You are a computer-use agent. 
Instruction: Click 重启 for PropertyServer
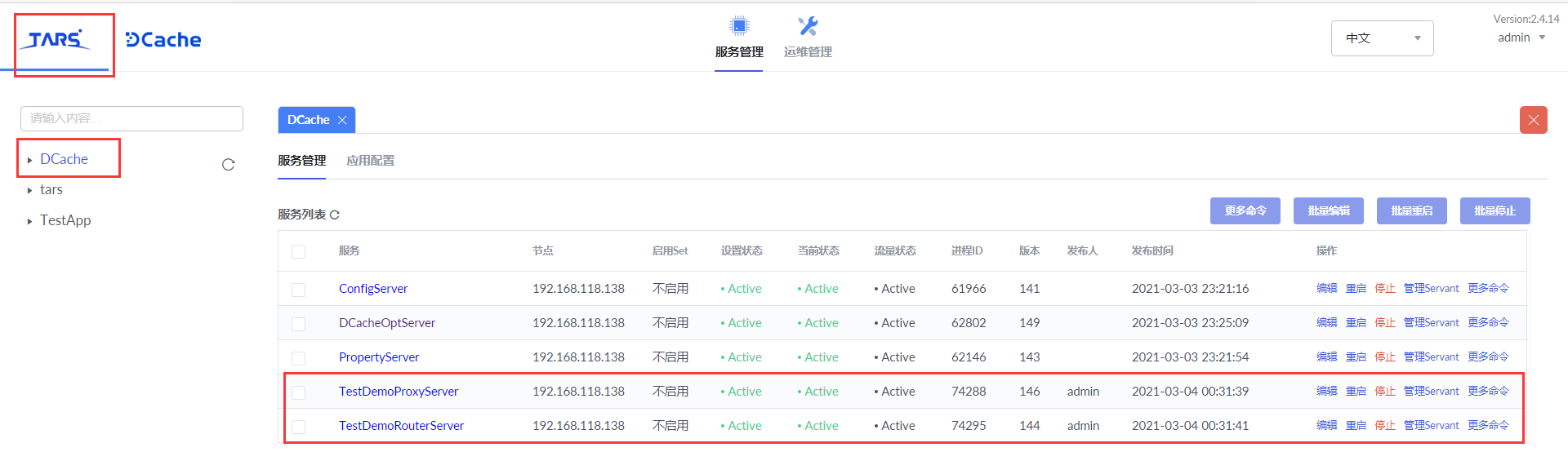(1356, 357)
